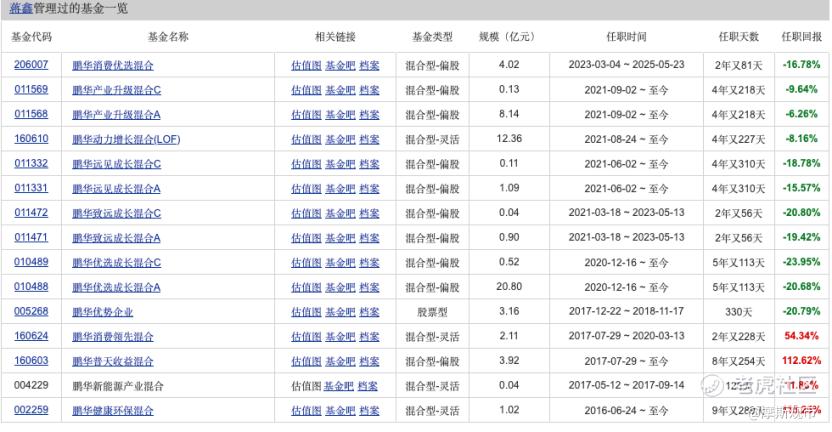Open the 鹏华产业升级混合A fund link
832x432 pixels.
click(x=116, y=115)
